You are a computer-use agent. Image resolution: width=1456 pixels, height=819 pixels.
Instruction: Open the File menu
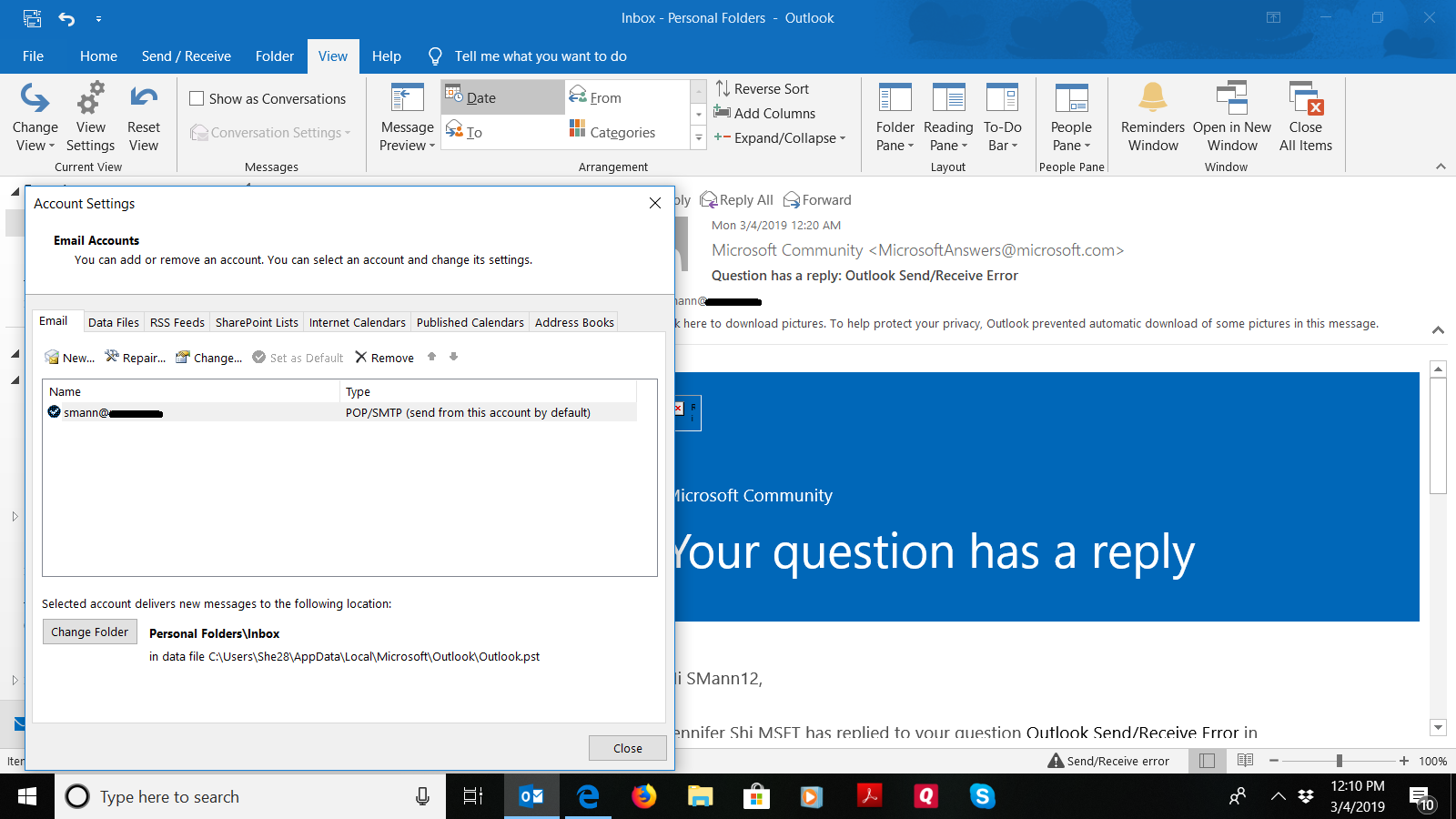pos(33,56)
